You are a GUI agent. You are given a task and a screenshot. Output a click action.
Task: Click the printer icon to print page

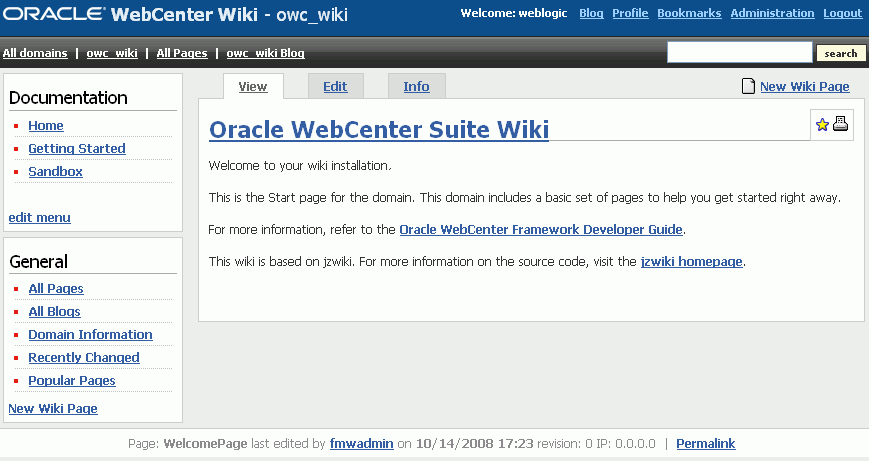pyautogui.click(x=840, y=124)
